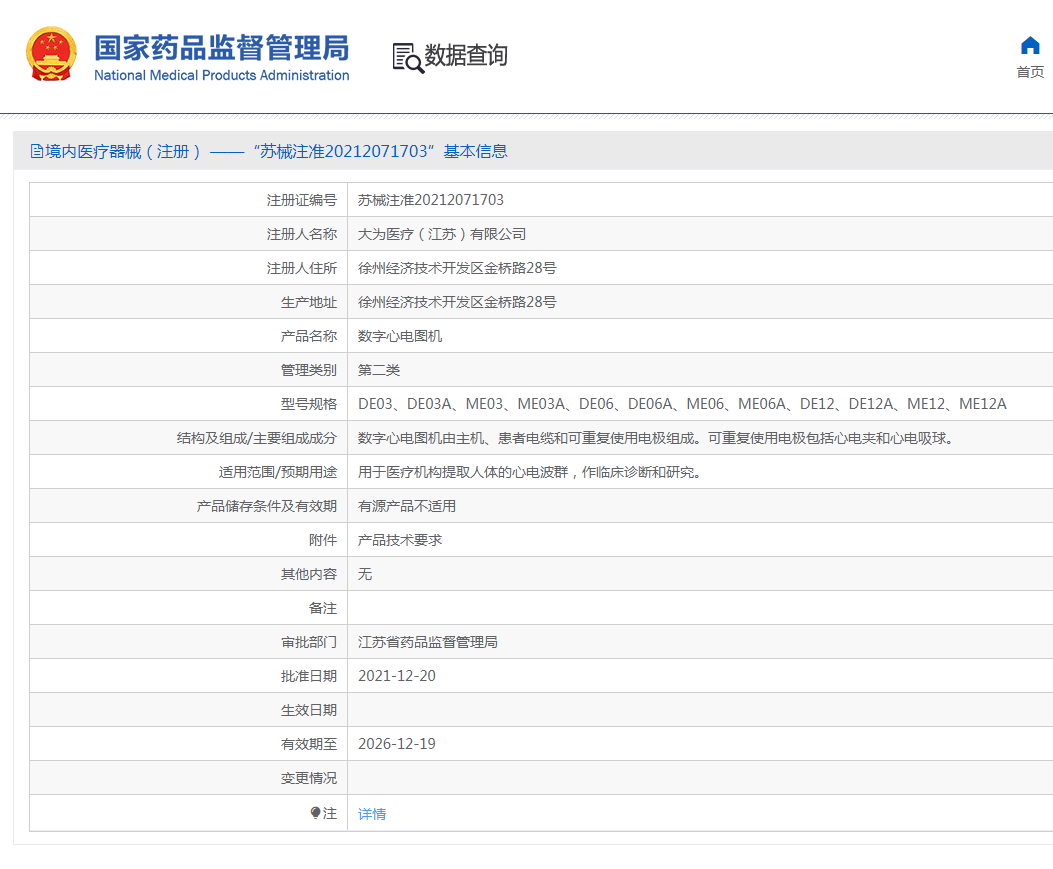Click the 有效期至 row label
Viewport: 1053px width, 869px height.
309,744
